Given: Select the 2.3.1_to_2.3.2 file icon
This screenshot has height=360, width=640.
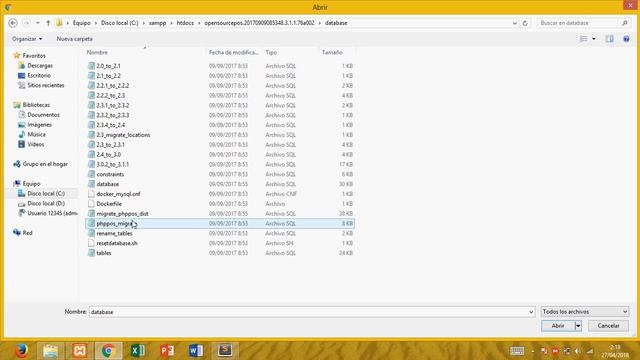Looking at the screenshot, I should pyautogui.click(x=91, y=105).
